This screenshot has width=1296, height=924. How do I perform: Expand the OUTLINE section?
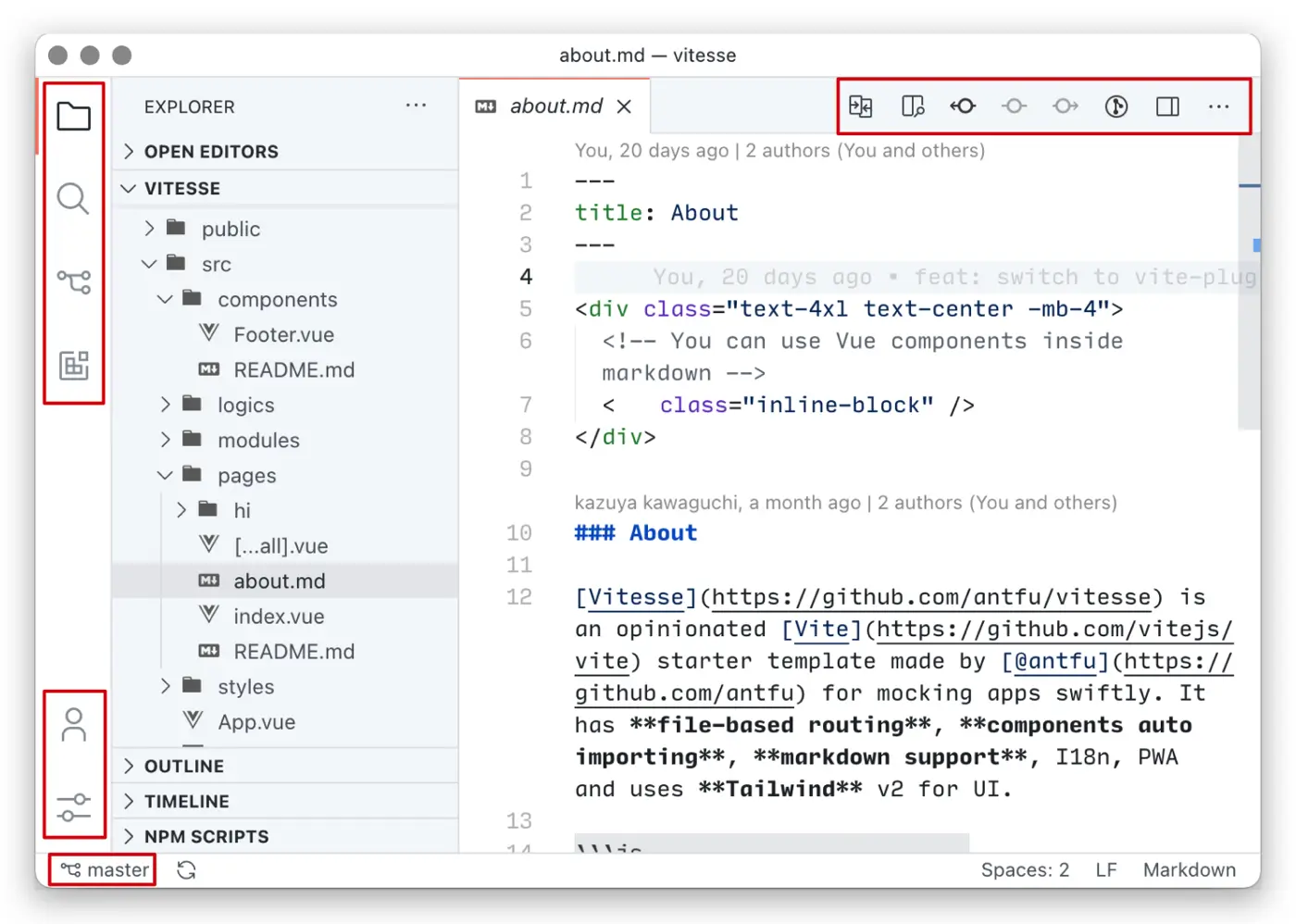[x=184, y=766]
